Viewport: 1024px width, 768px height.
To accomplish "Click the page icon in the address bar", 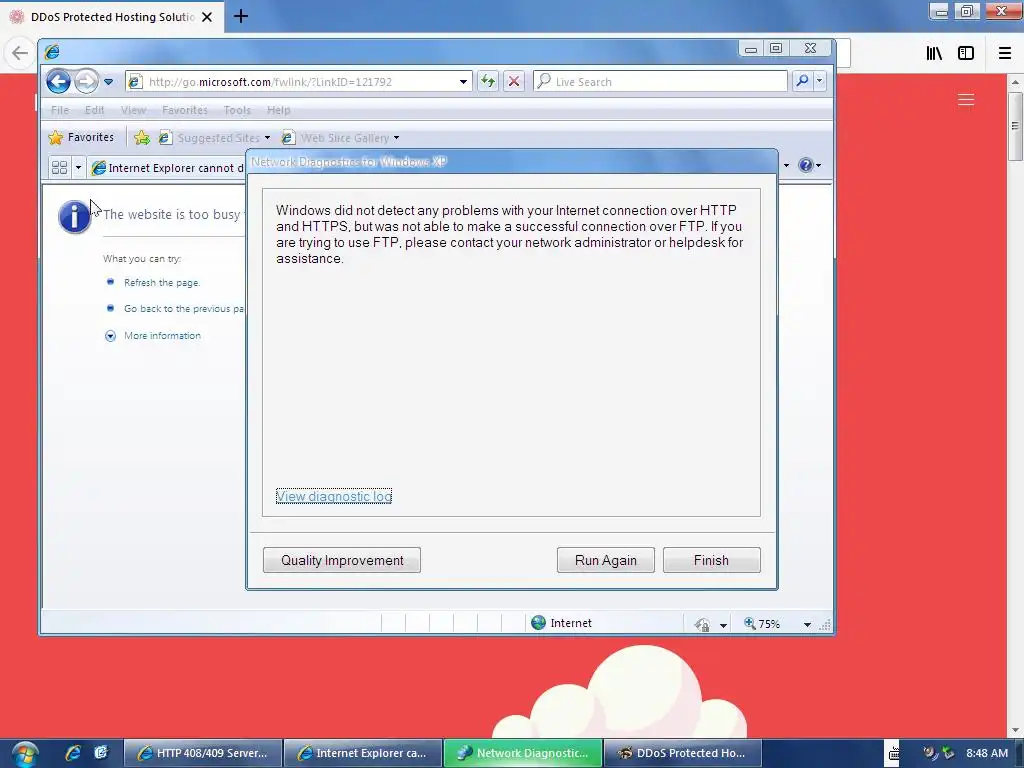I will [x=135, y=82].
